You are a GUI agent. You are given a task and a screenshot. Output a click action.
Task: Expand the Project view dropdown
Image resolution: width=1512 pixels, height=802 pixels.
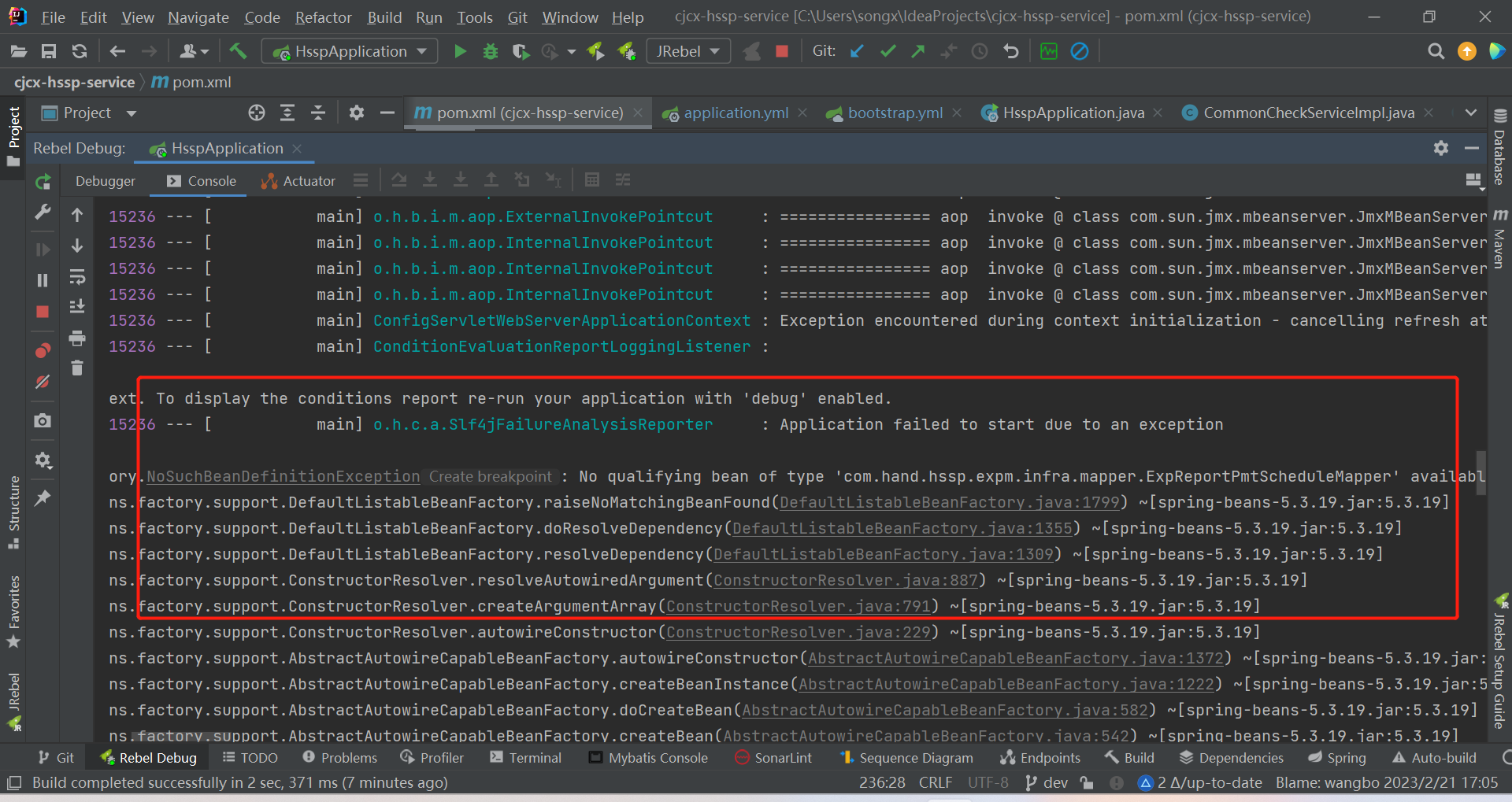[x=132, y=113]
